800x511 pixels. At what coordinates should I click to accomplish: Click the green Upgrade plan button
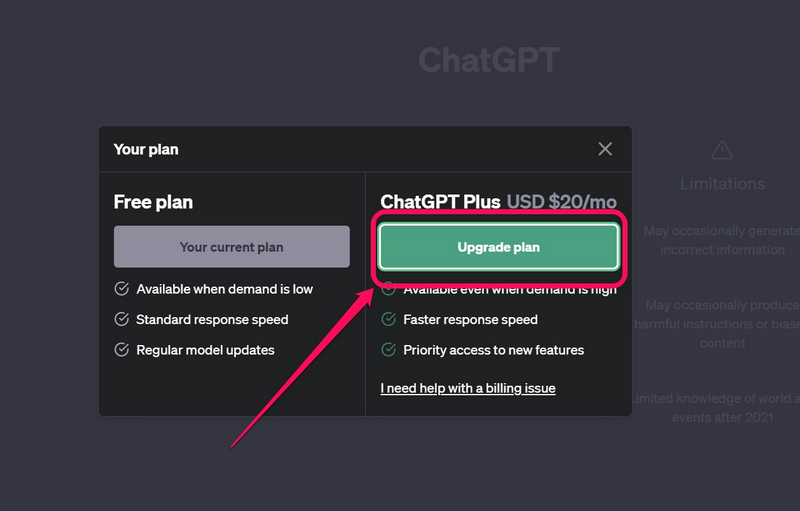point(498,247)
